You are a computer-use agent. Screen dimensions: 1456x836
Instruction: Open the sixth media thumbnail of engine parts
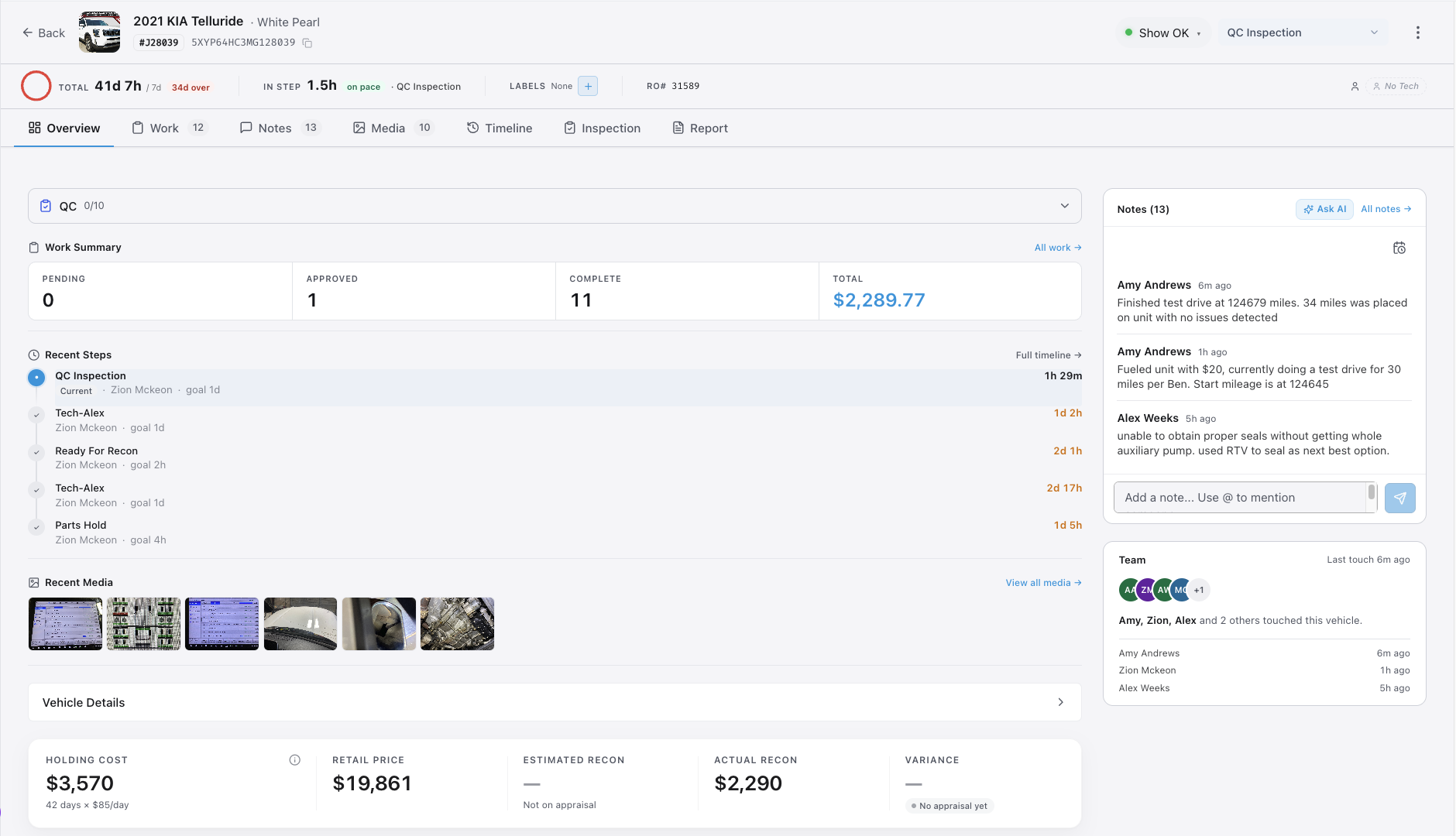tap(457, 624)
